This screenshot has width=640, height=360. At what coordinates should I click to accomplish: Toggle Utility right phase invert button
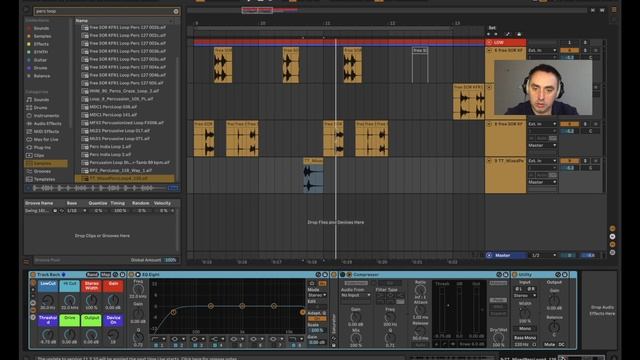coord(531,289)
